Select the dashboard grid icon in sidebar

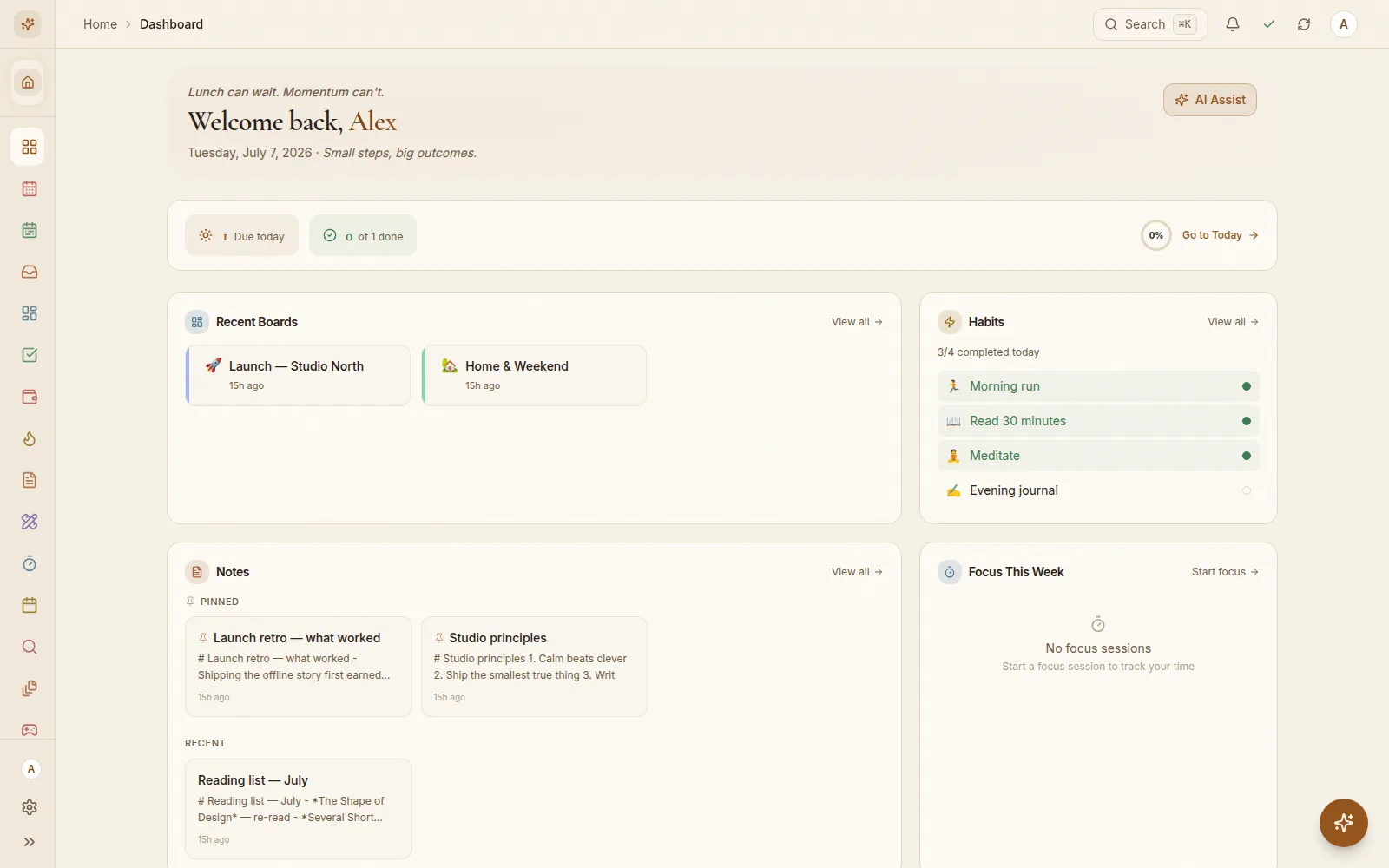pyautogui.click(x=30, y=147)
